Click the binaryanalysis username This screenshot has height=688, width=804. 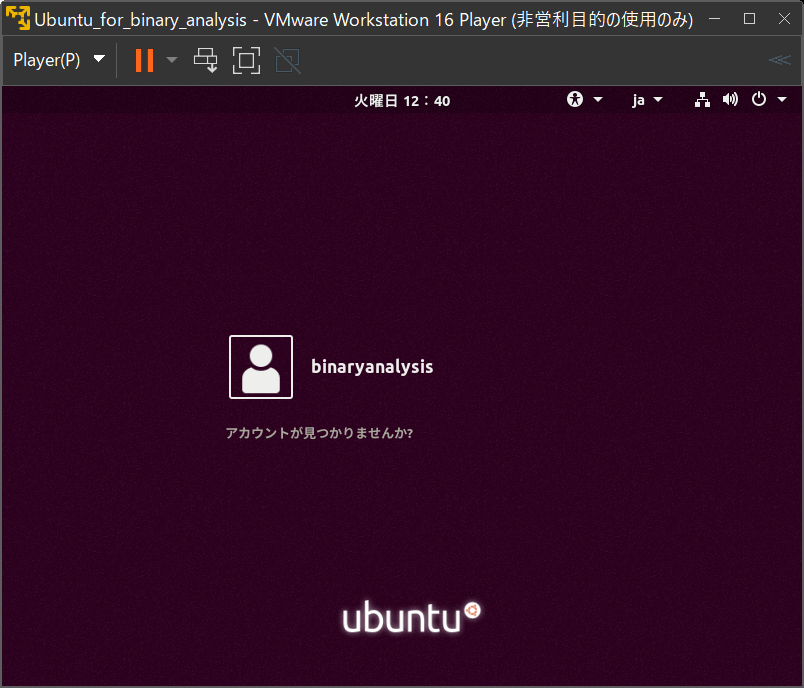(372, 367)
